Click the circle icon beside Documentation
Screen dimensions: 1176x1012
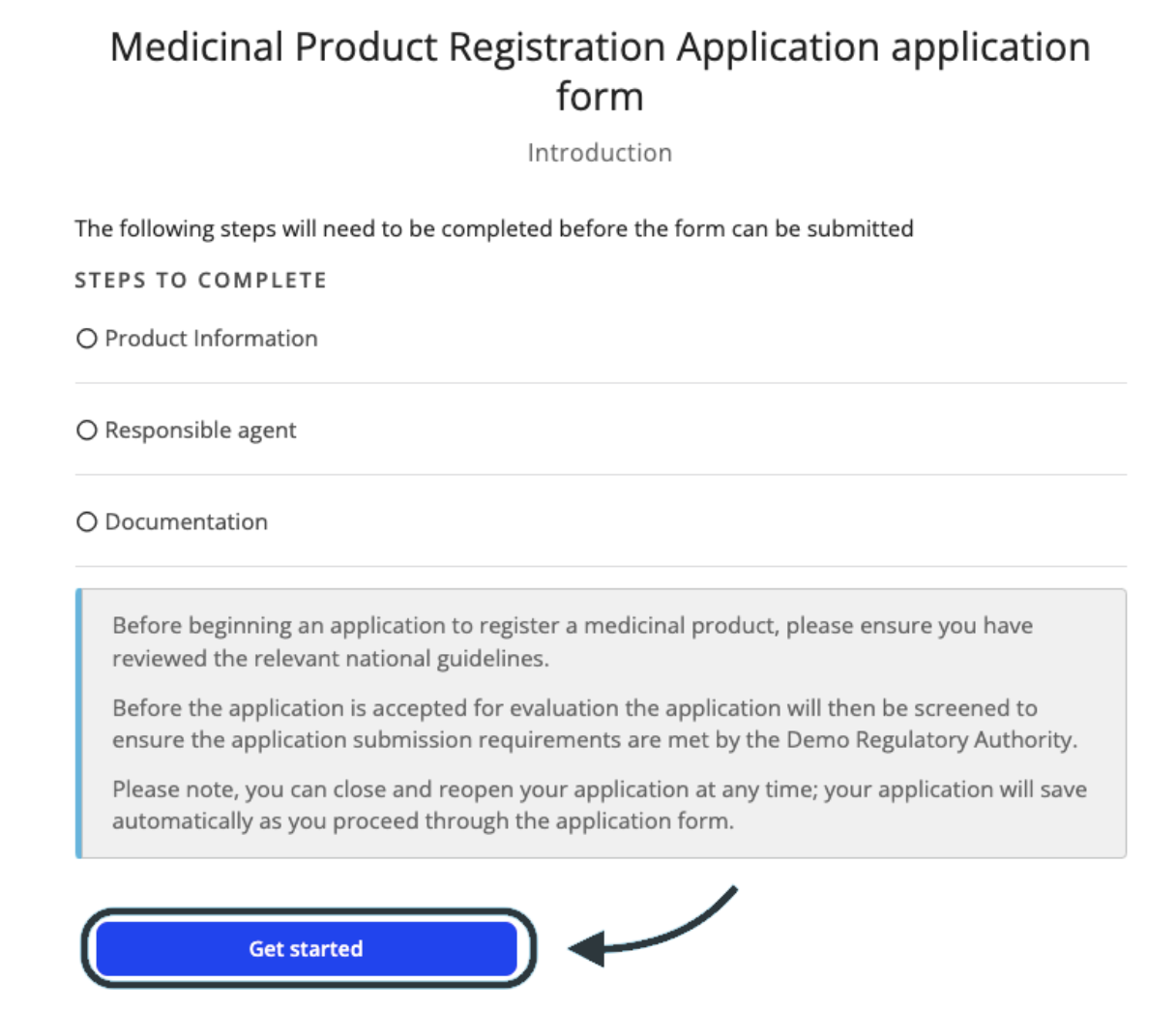87,522
